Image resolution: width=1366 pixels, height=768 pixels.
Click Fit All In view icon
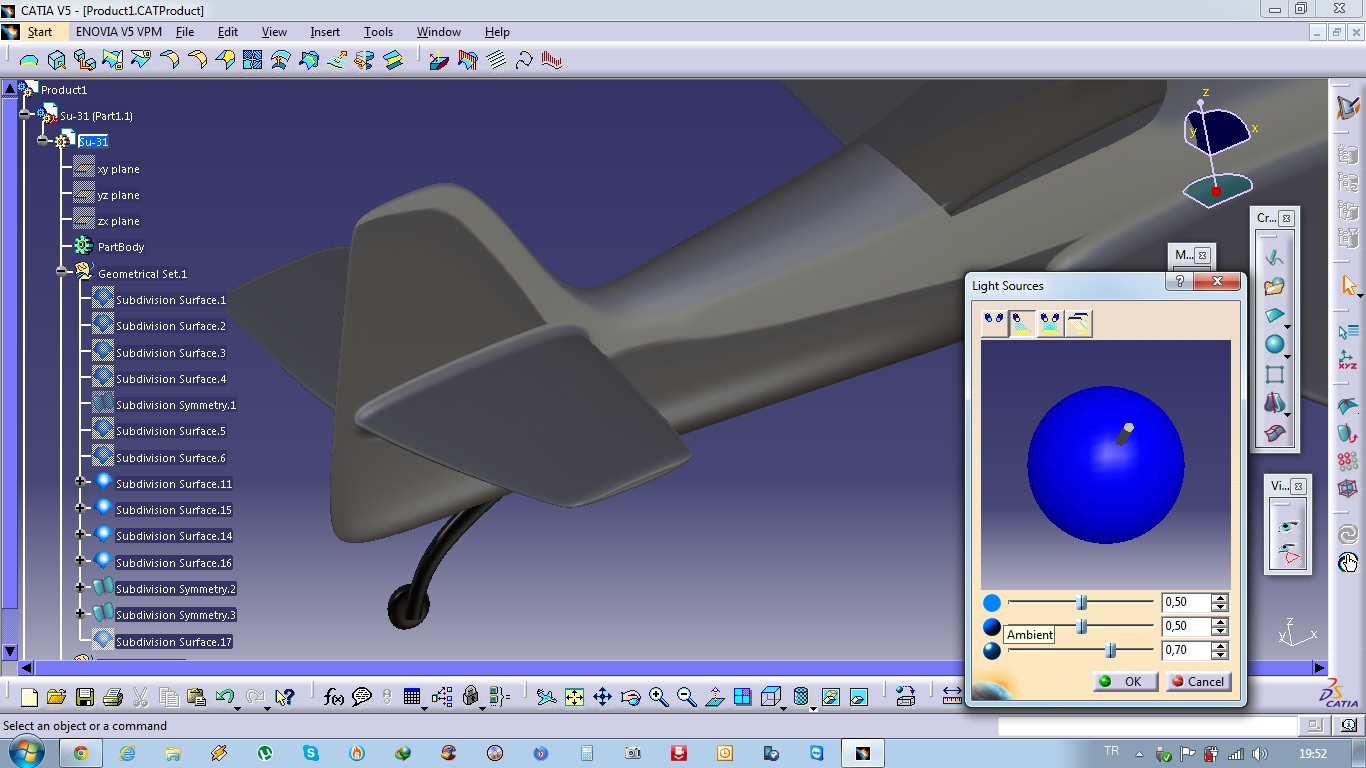pyautogui.click(x=574, y=697)
